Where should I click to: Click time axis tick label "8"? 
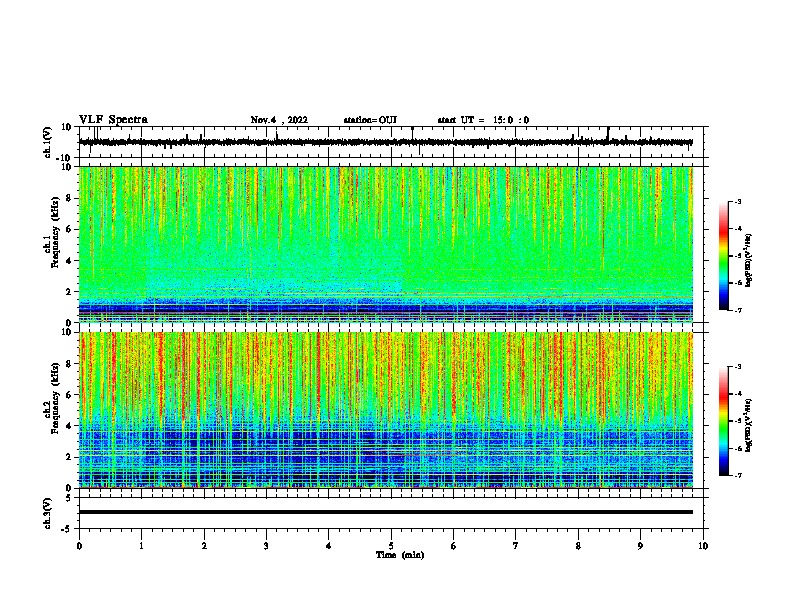(578, 546)
